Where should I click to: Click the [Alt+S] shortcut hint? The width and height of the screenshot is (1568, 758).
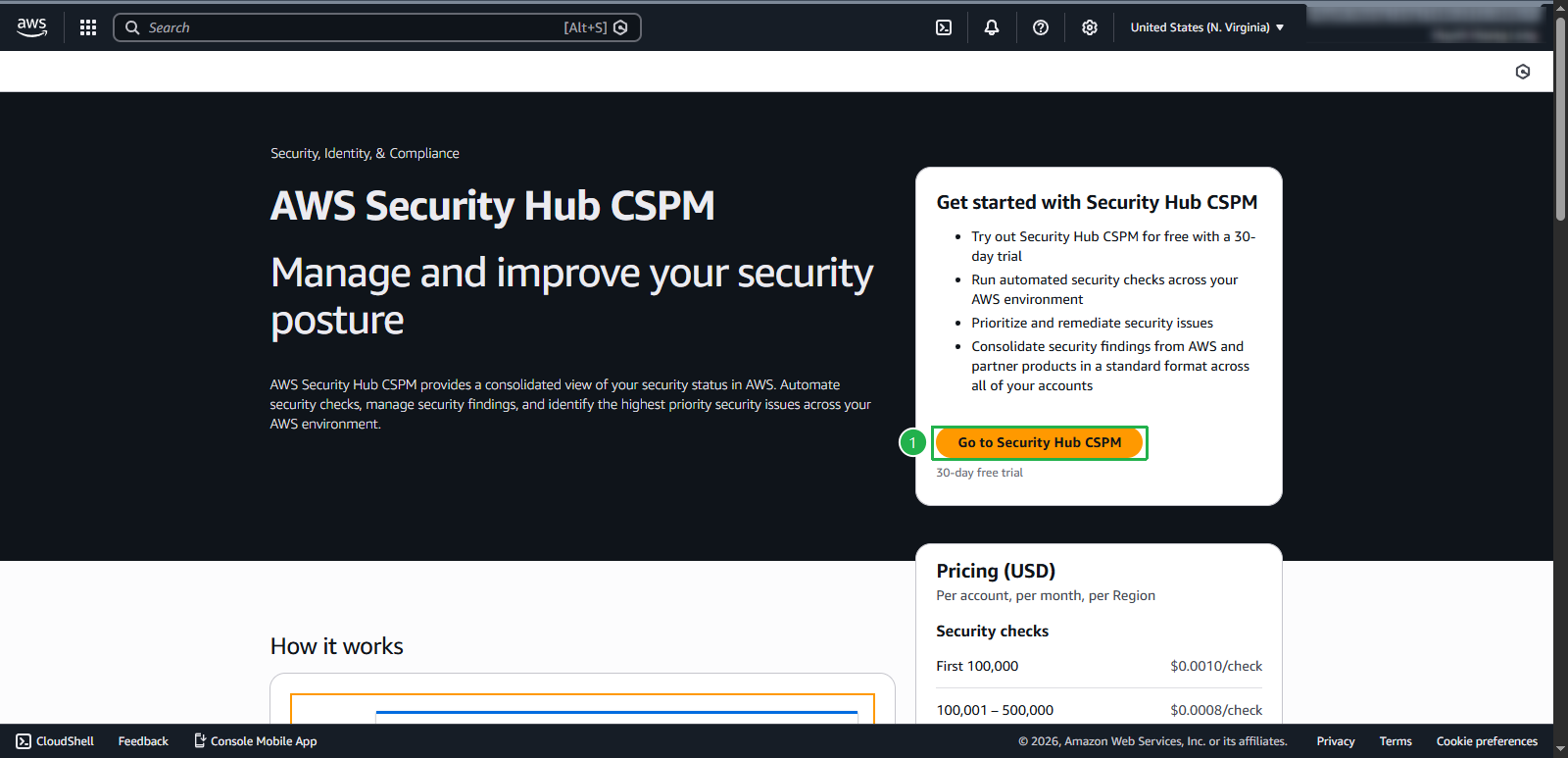point(585,27)
